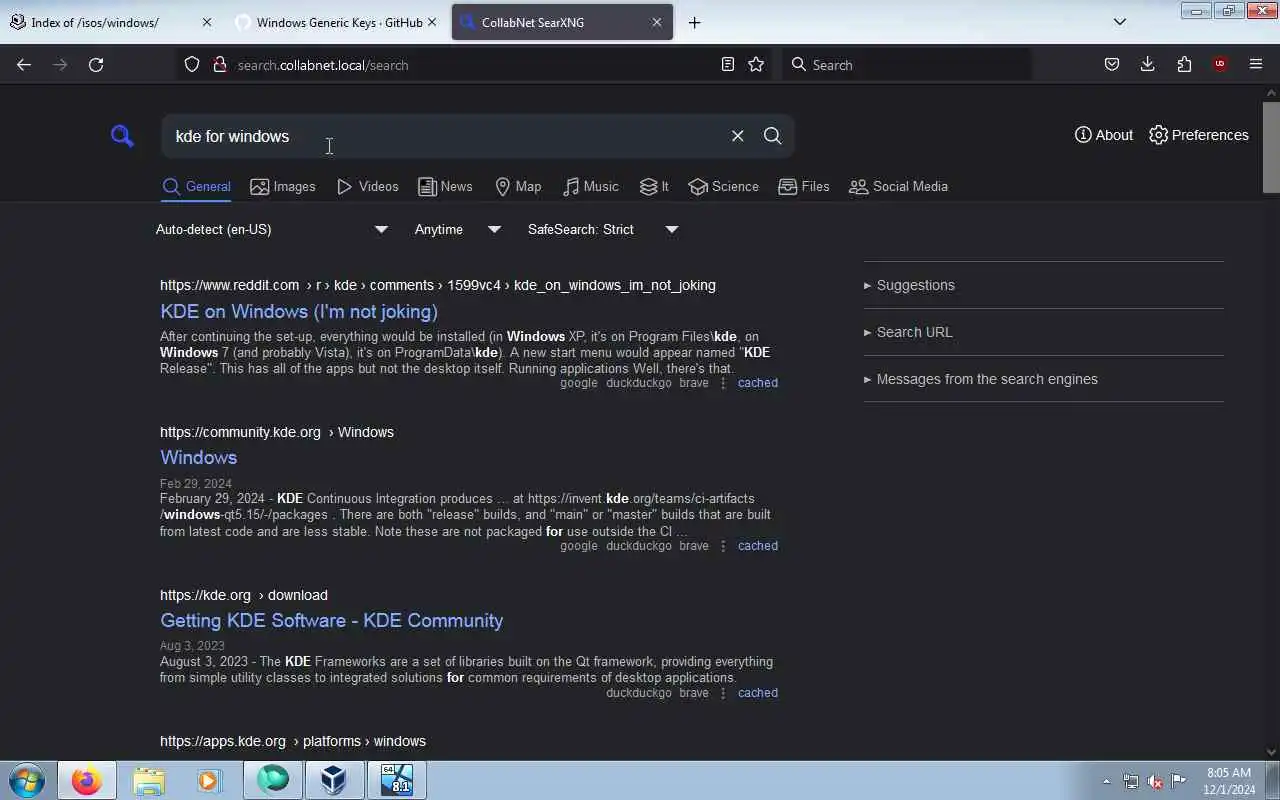Reload the current page
This screenshot has height=800, width=1280.
pos(96,64)
